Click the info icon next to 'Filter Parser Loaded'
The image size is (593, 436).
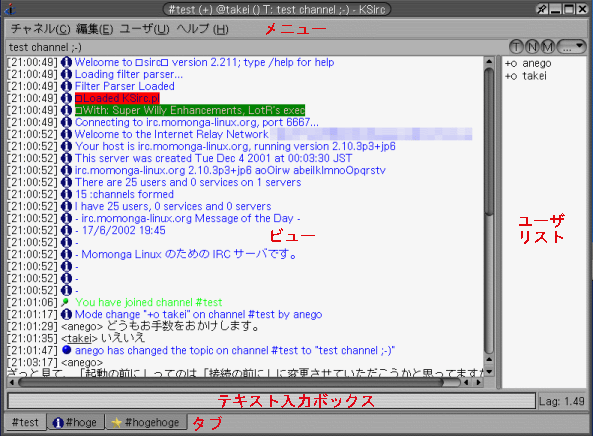[66, 86]
